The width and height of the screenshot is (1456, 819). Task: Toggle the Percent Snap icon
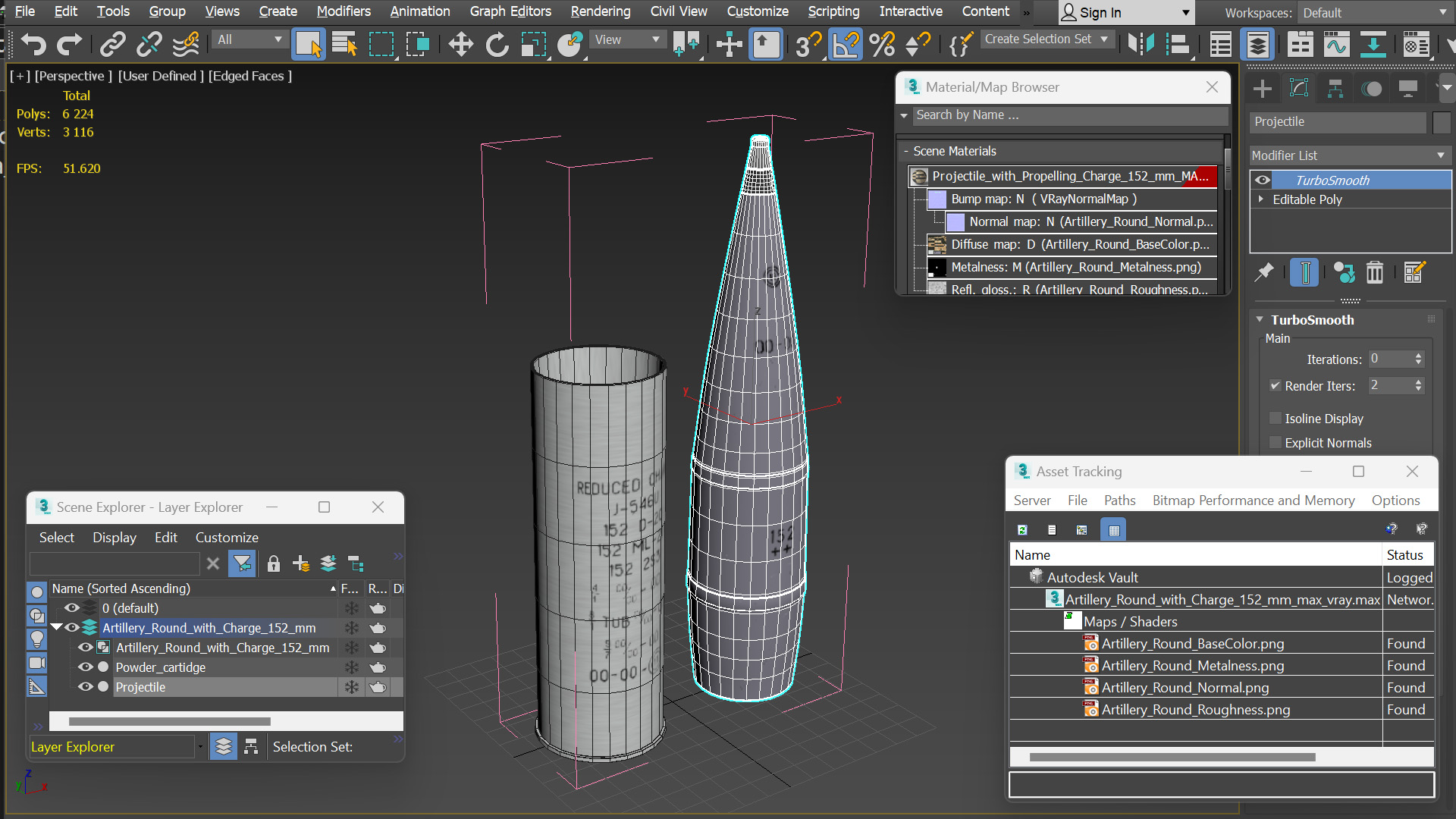pyautogui.click(x=882, y=45)
